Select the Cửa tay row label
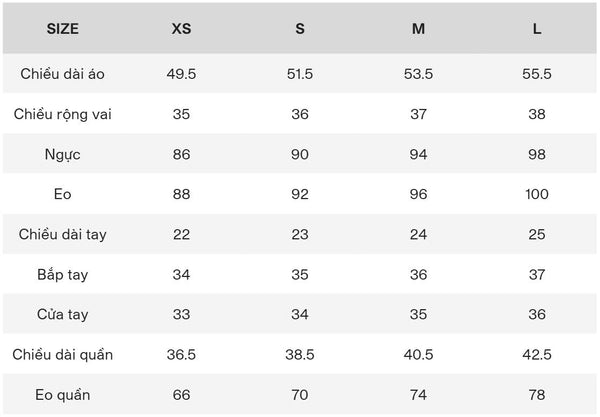 63,314
